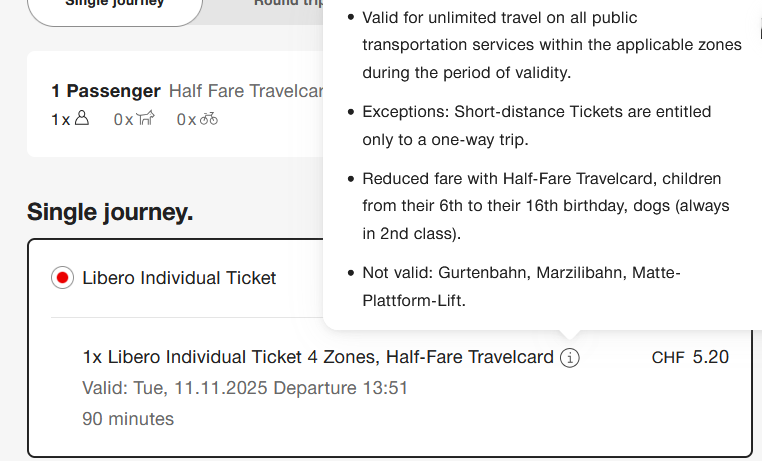Click the '1x' adult passenger count
Image resolution: width=762 pixels, height=461 pixels.
61,119
